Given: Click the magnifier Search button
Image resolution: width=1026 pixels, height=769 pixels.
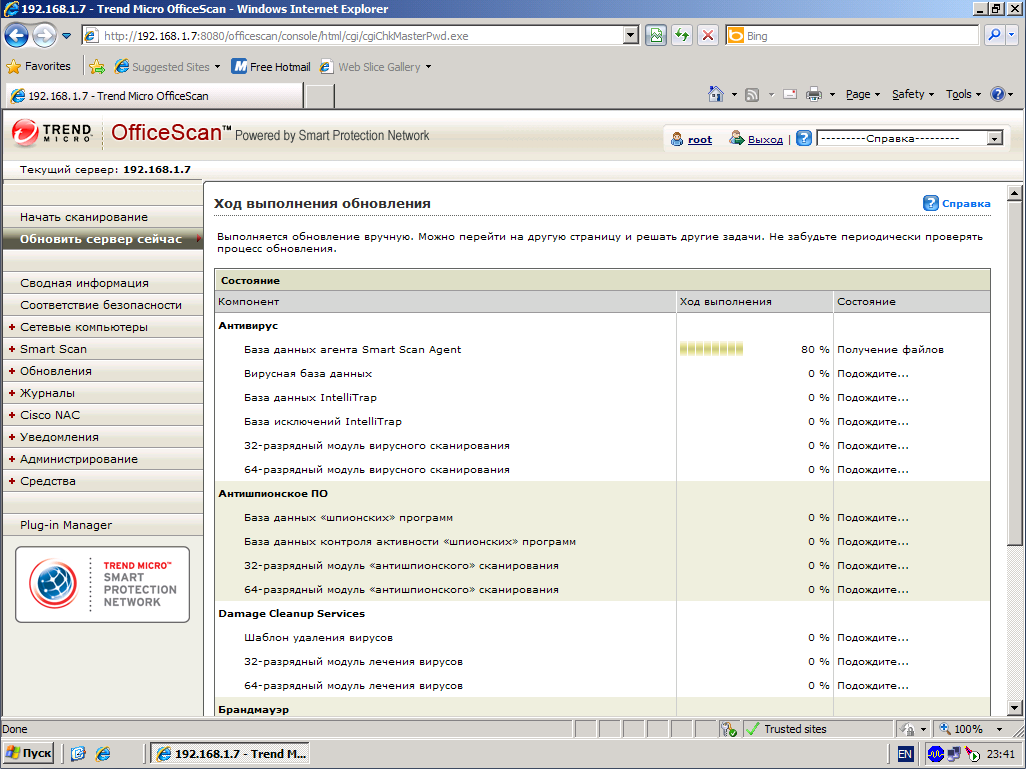Looking at the screenshot, I should (x=994, y=36).
